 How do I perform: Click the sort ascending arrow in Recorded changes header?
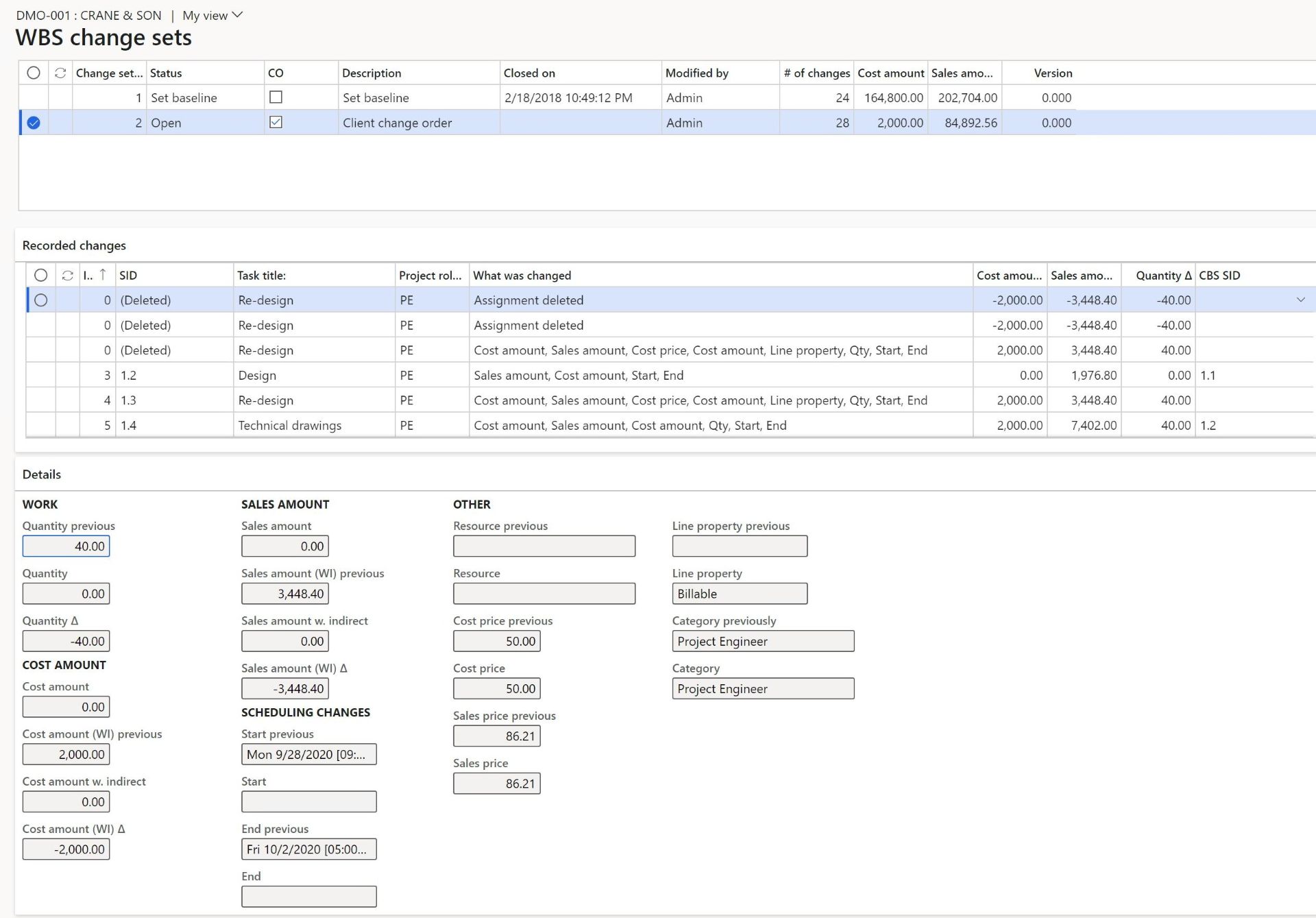103,274
